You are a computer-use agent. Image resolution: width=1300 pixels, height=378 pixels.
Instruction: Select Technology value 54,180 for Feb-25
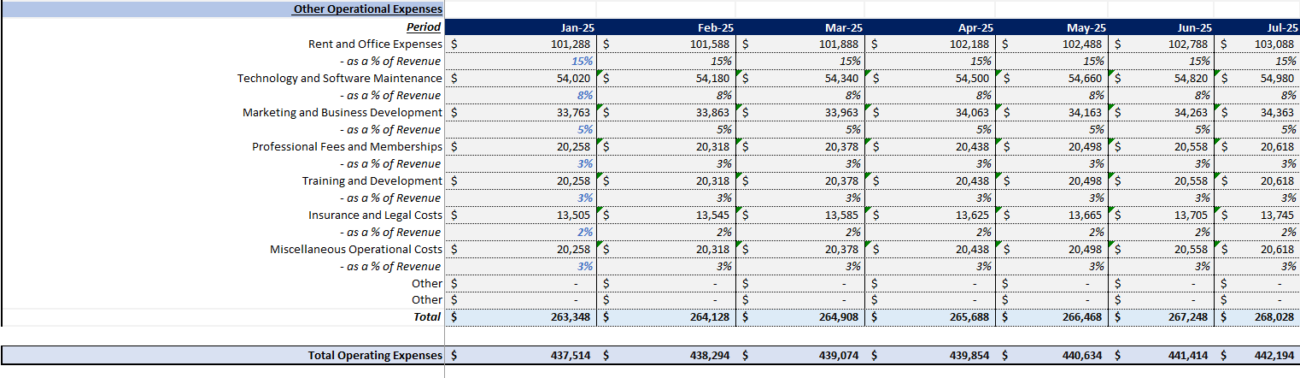click(x=667, y=78)
